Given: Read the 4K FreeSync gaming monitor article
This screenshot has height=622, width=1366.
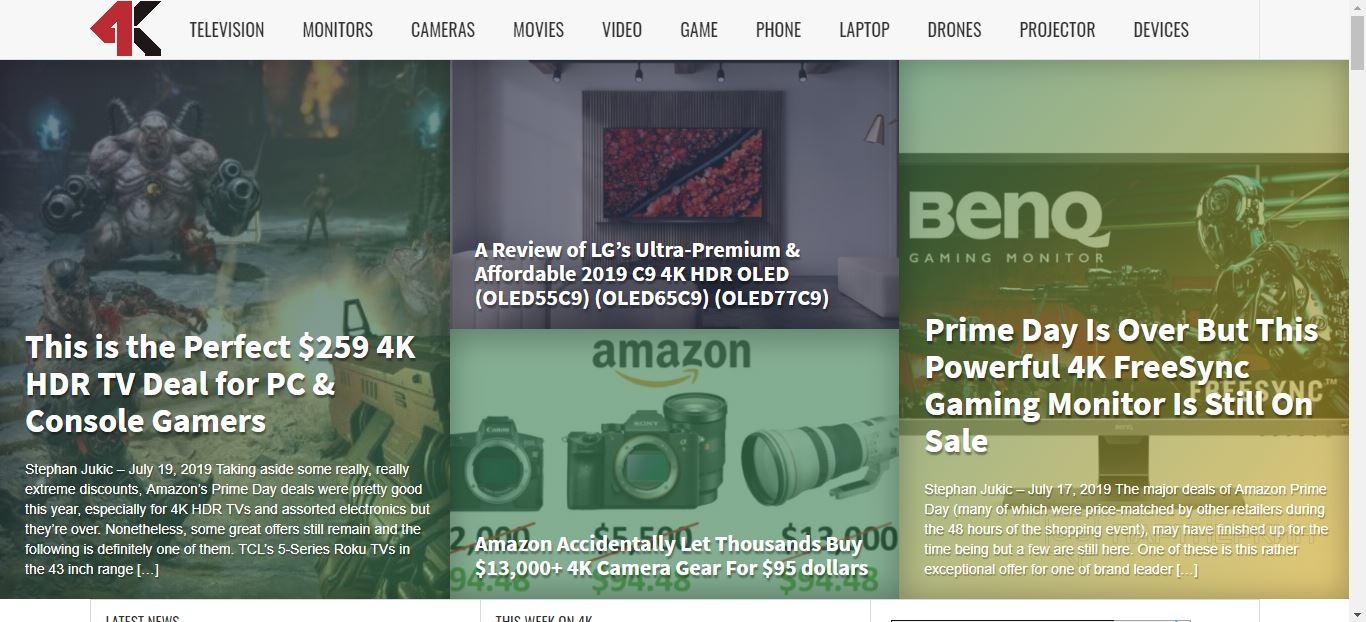Looking at the screenshot, I should tap(1121, 385).
